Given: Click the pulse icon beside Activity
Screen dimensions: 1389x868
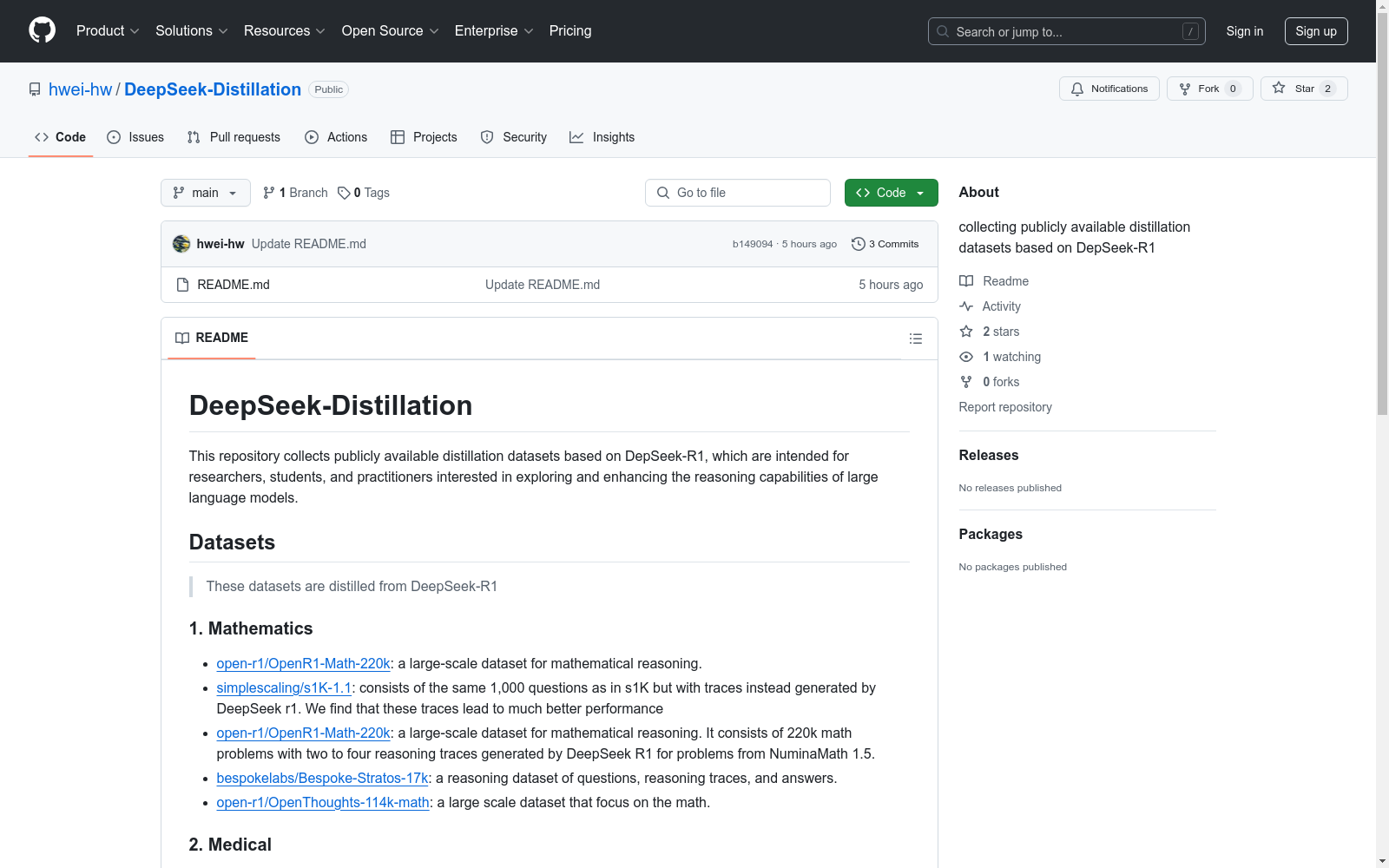Looking at the screenshot, I should pos(966,306).
